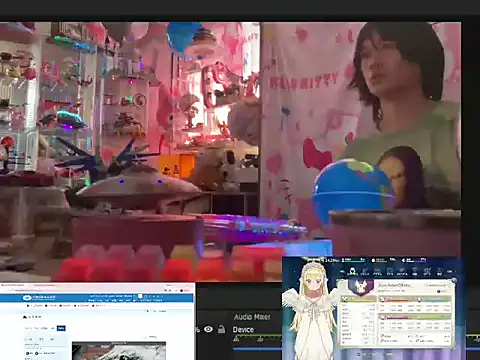Image resolution: width=480 pixels, height=360 pixels.
Task: Click the orange-bar equipment section header
Action: tap(397, 299)
